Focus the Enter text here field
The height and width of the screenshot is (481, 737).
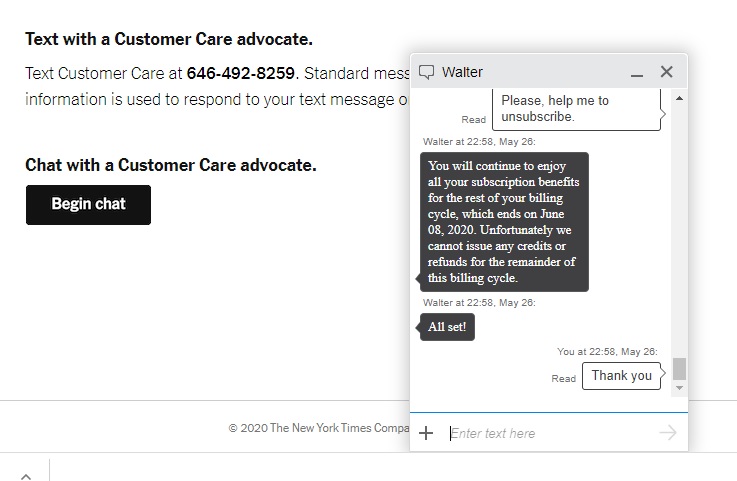(x=549, y=433)
